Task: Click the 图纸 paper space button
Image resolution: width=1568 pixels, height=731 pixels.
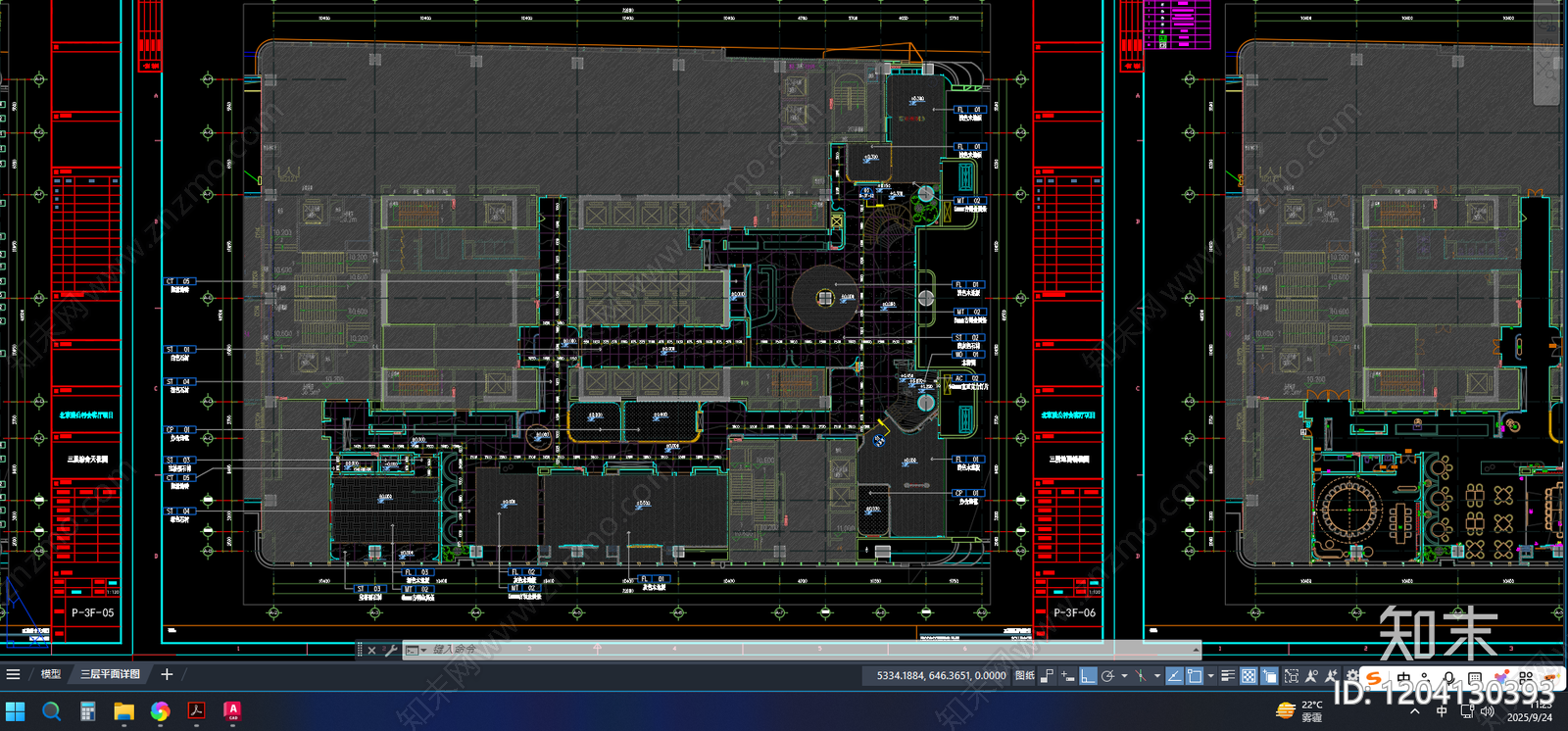Action: pyautogui.click(x=1025, y=675)
